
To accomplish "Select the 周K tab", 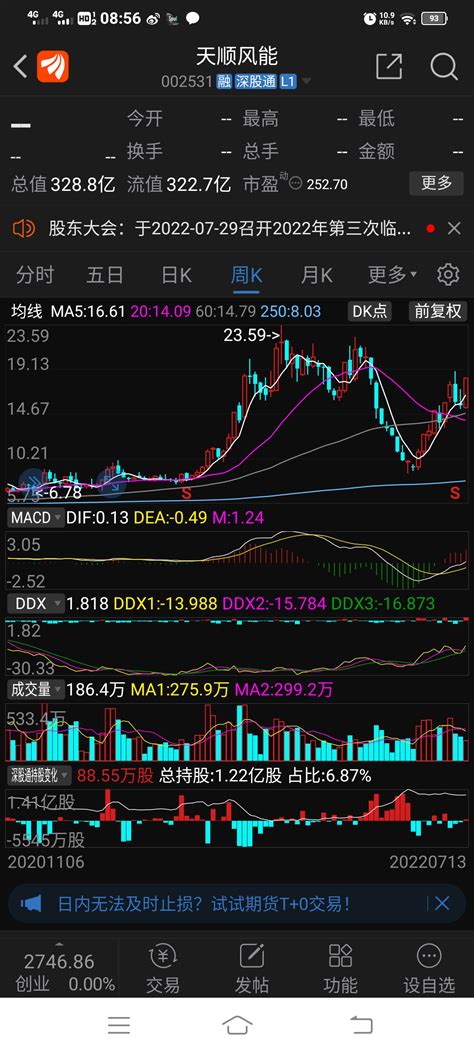I will point(246,275).
